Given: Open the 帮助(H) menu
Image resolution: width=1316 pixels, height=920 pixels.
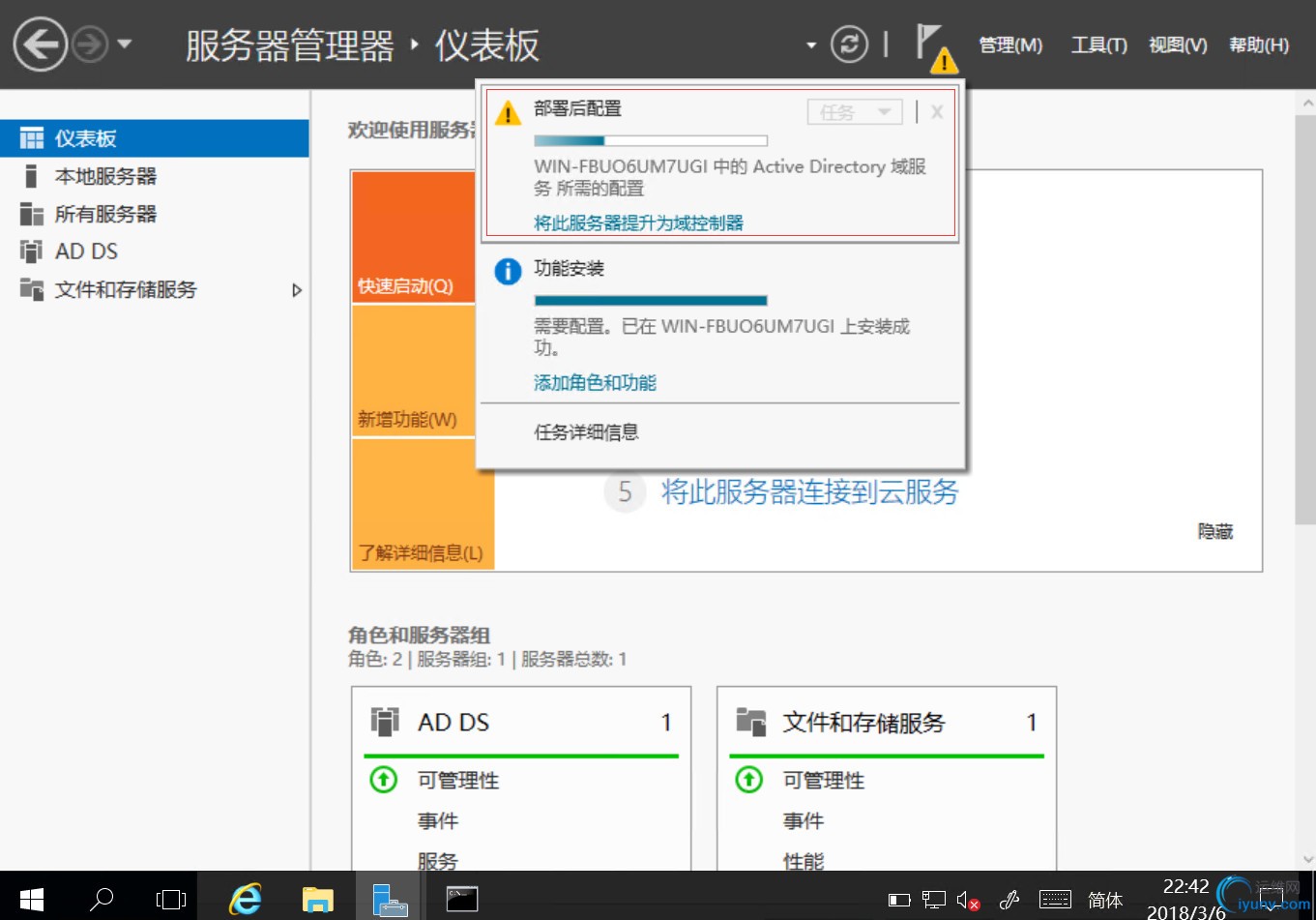Looking at the screenshot, I should click(x=1259, y=45).
